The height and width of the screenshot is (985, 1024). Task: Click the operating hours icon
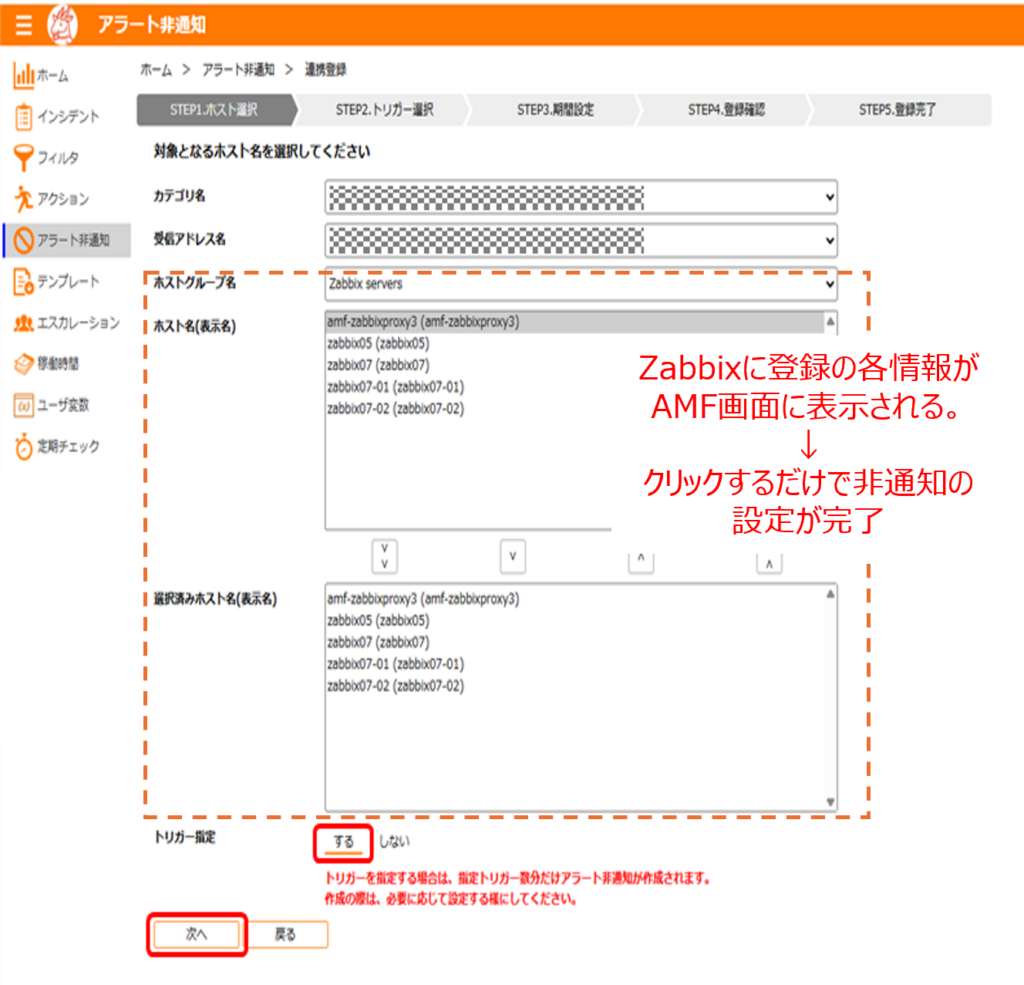point(24,364)
